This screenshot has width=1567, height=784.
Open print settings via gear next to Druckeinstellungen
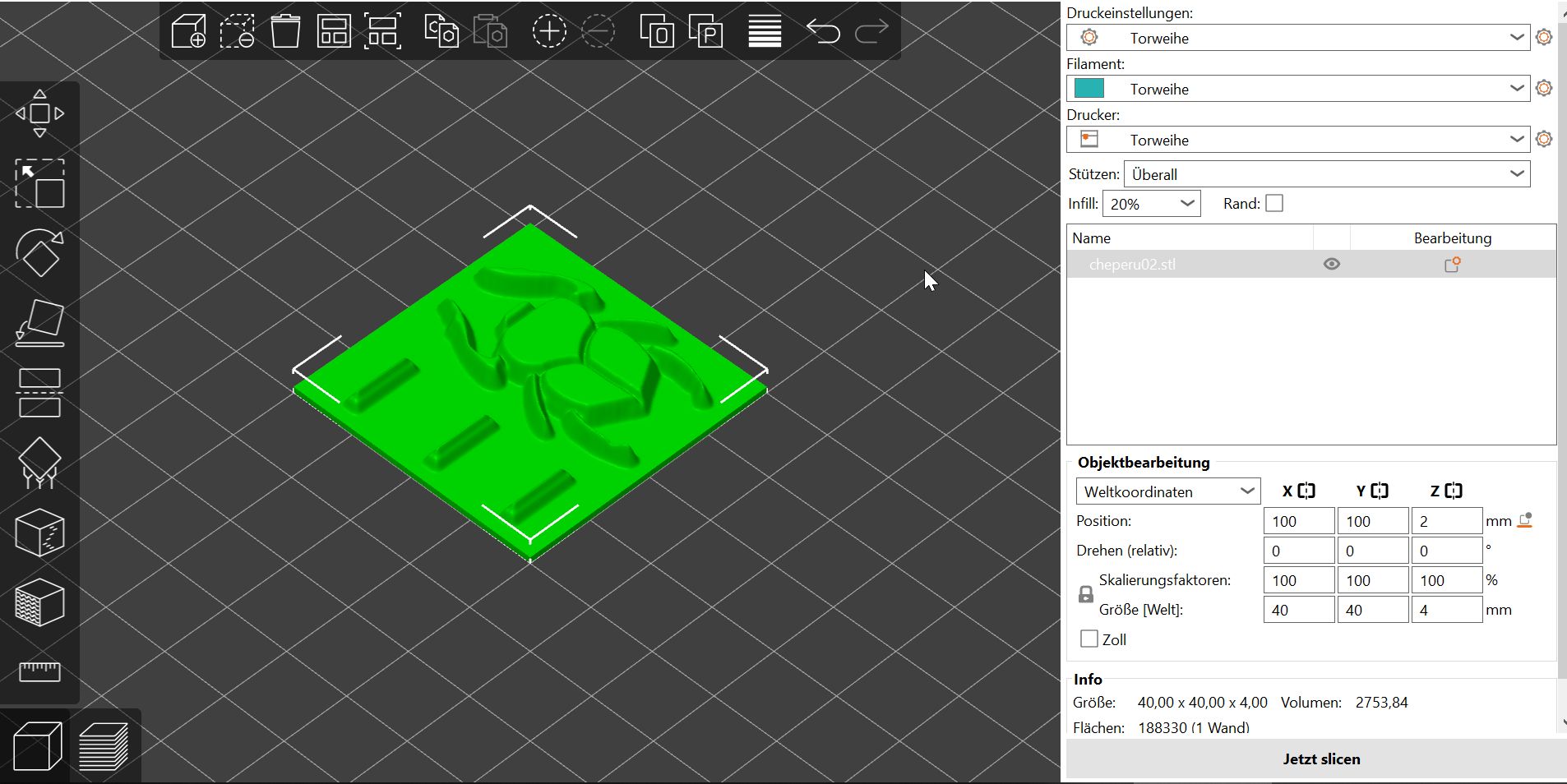coord(1544,37)
